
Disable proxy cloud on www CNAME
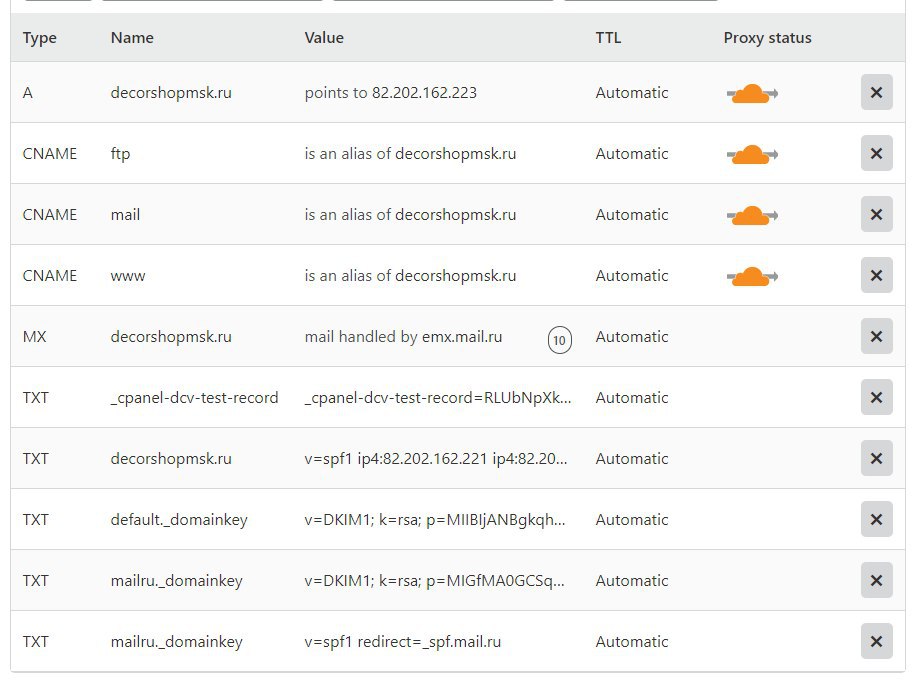pos(752,277)
